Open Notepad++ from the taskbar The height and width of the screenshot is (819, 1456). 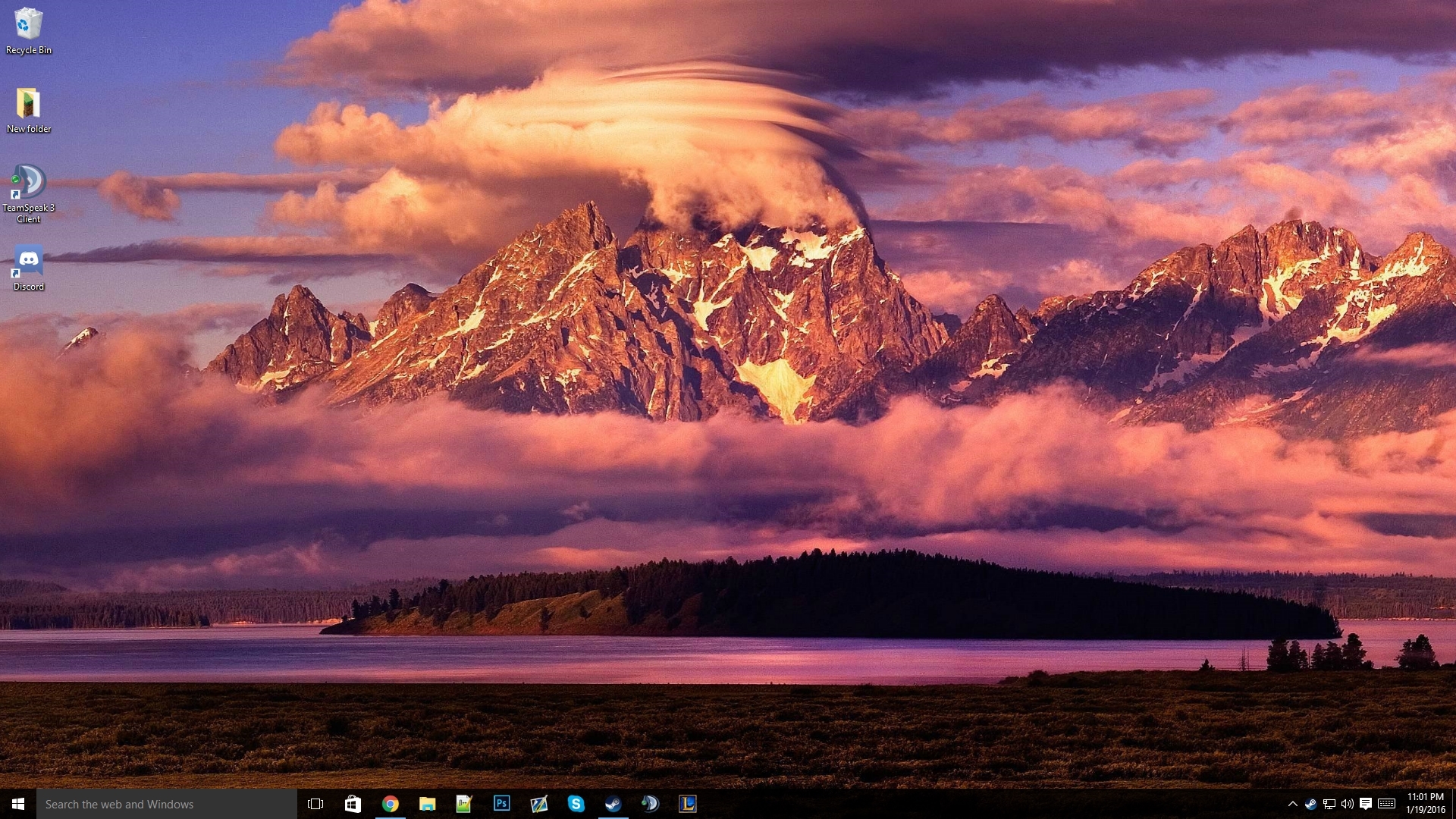click(x=464, y=804)
